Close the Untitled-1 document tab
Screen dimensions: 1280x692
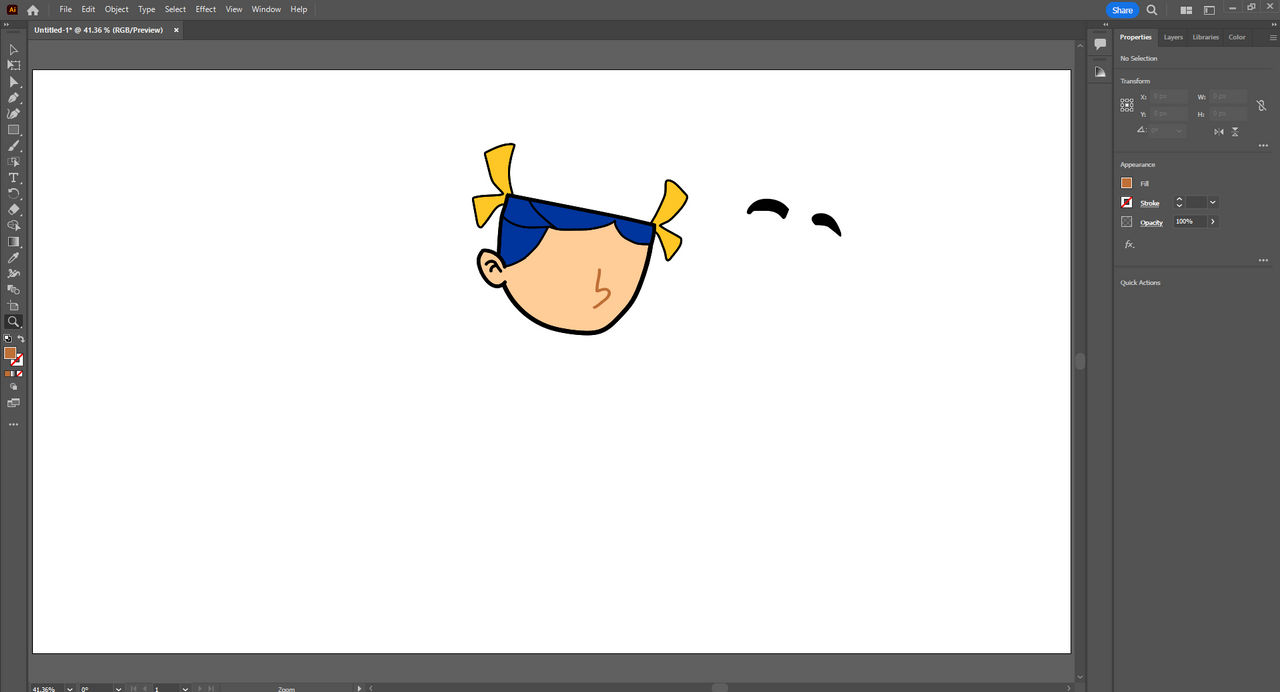(x=176, y=30)
